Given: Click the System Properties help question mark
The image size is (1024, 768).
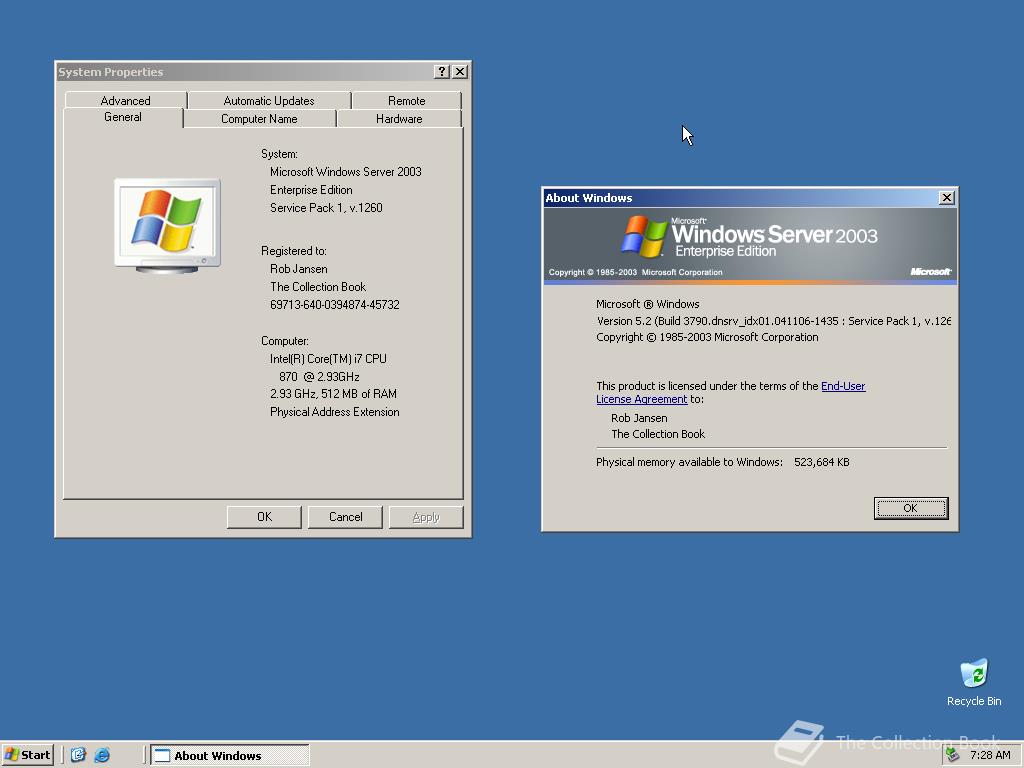Looking at the screenshot, I should (442, 72).
